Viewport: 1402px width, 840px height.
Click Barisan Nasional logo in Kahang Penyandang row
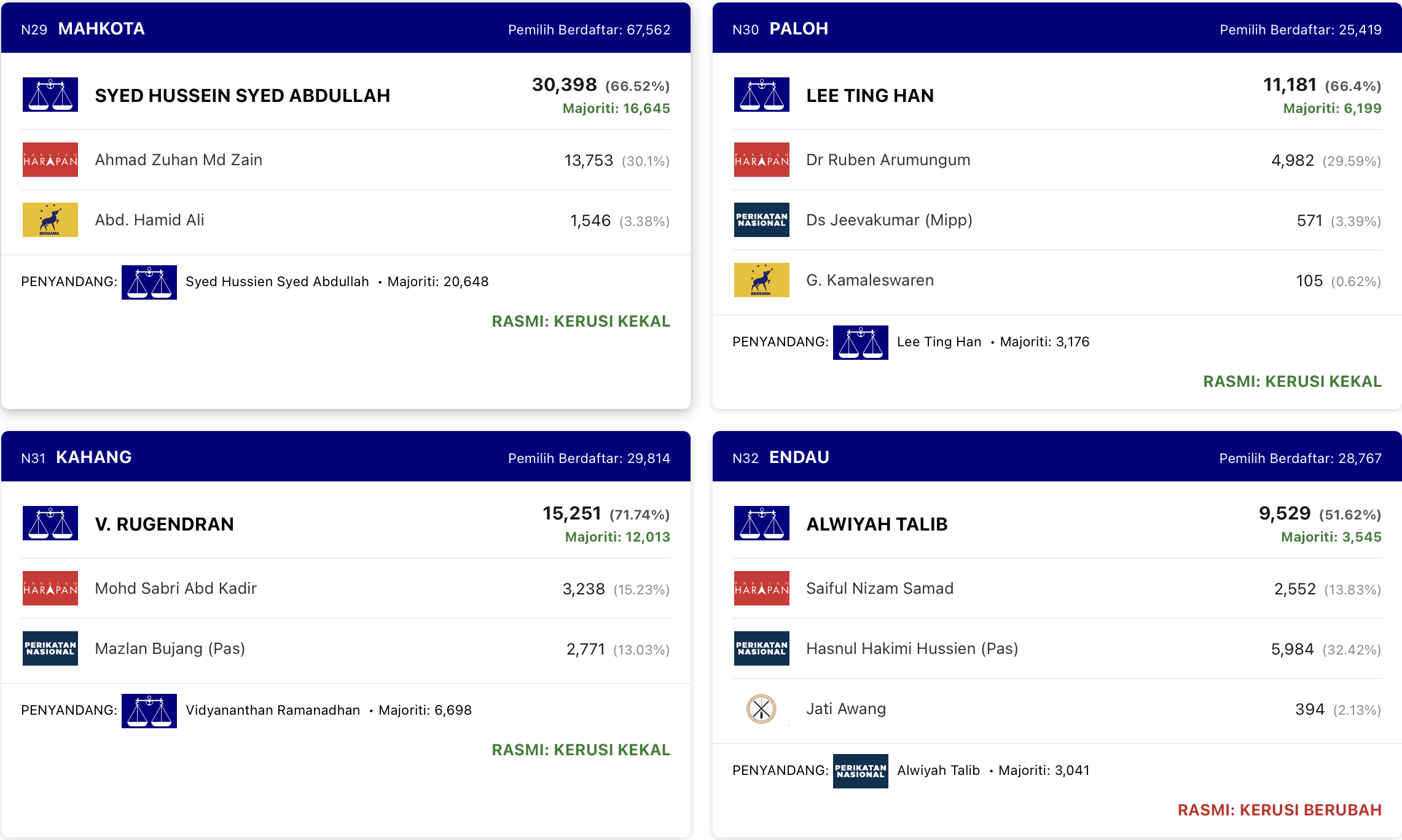coord(149,711)
